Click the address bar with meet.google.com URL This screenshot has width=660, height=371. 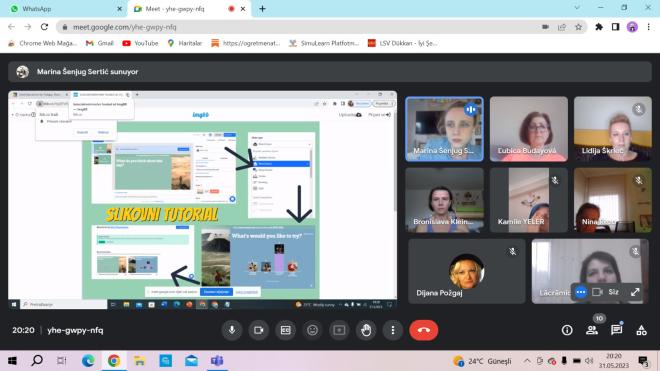303,27
